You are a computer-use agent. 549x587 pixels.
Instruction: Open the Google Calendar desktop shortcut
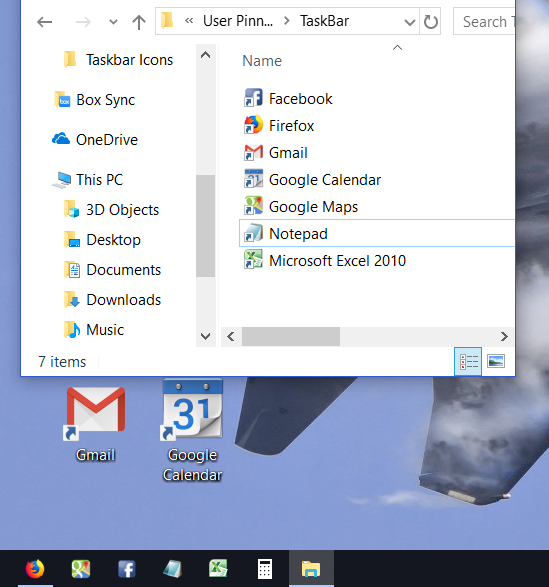192,431
